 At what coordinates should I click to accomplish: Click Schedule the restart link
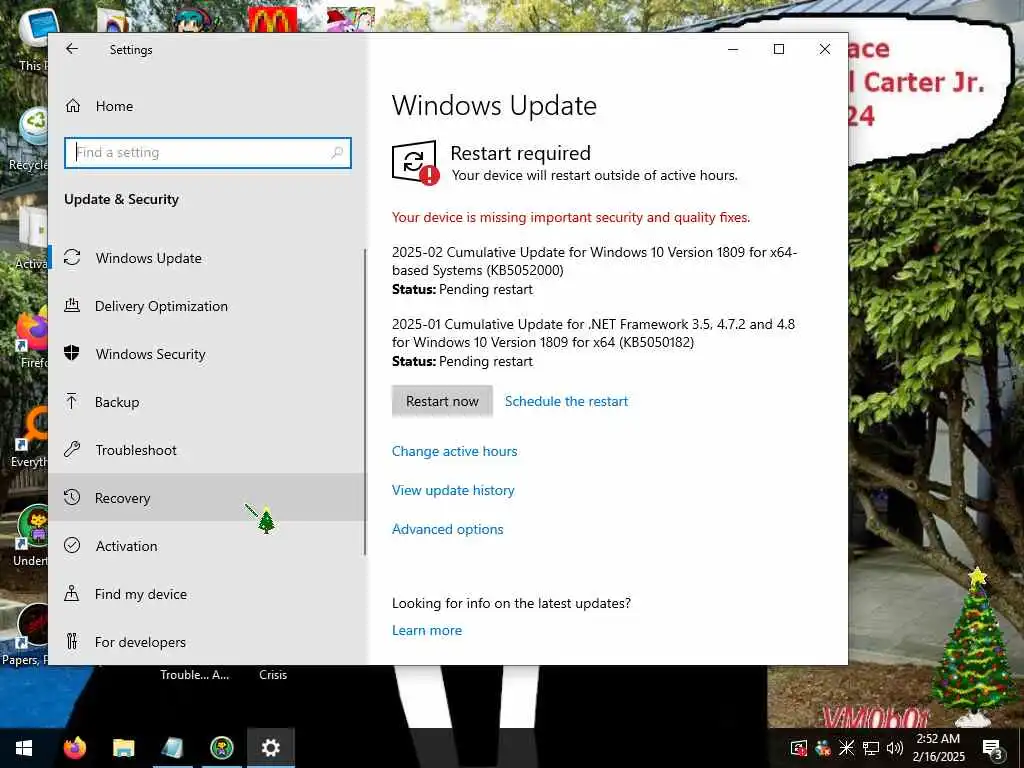566,401
